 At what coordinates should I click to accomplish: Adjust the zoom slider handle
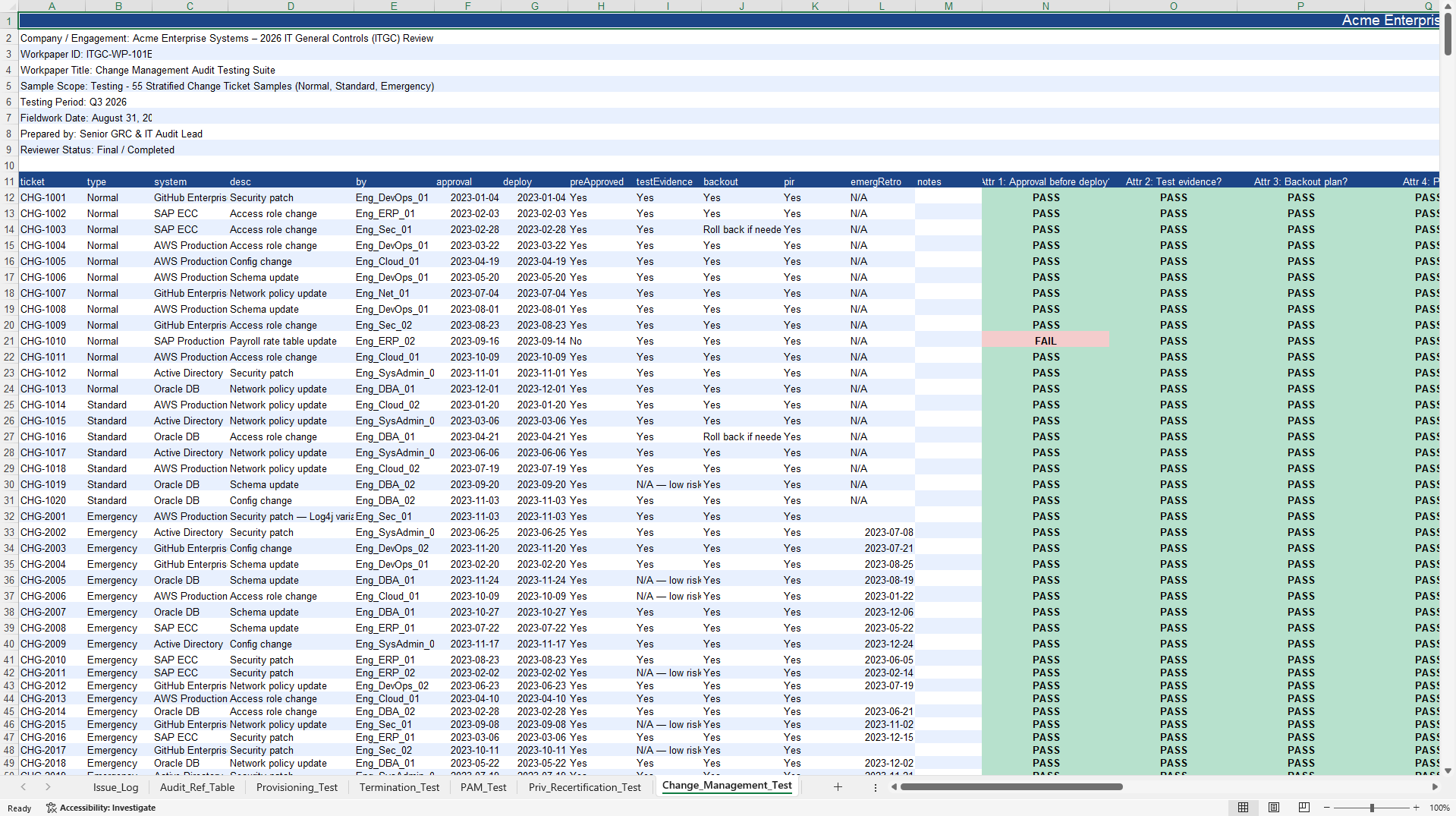click(1372, 808)
